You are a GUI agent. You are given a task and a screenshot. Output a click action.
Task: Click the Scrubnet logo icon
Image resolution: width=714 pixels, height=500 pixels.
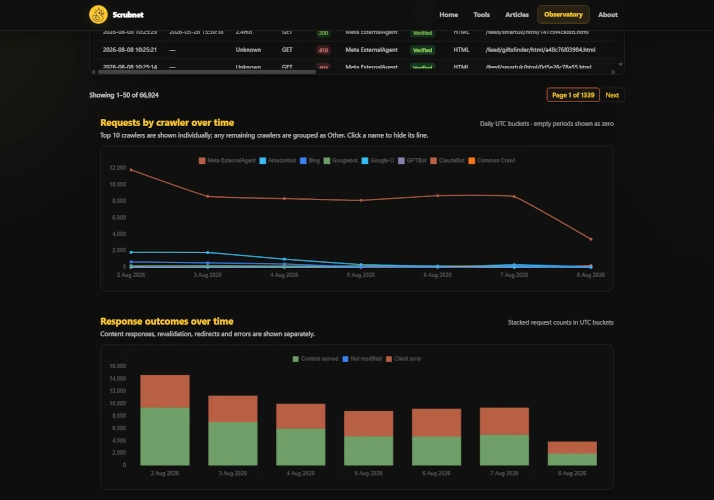[x=98, y=15]
